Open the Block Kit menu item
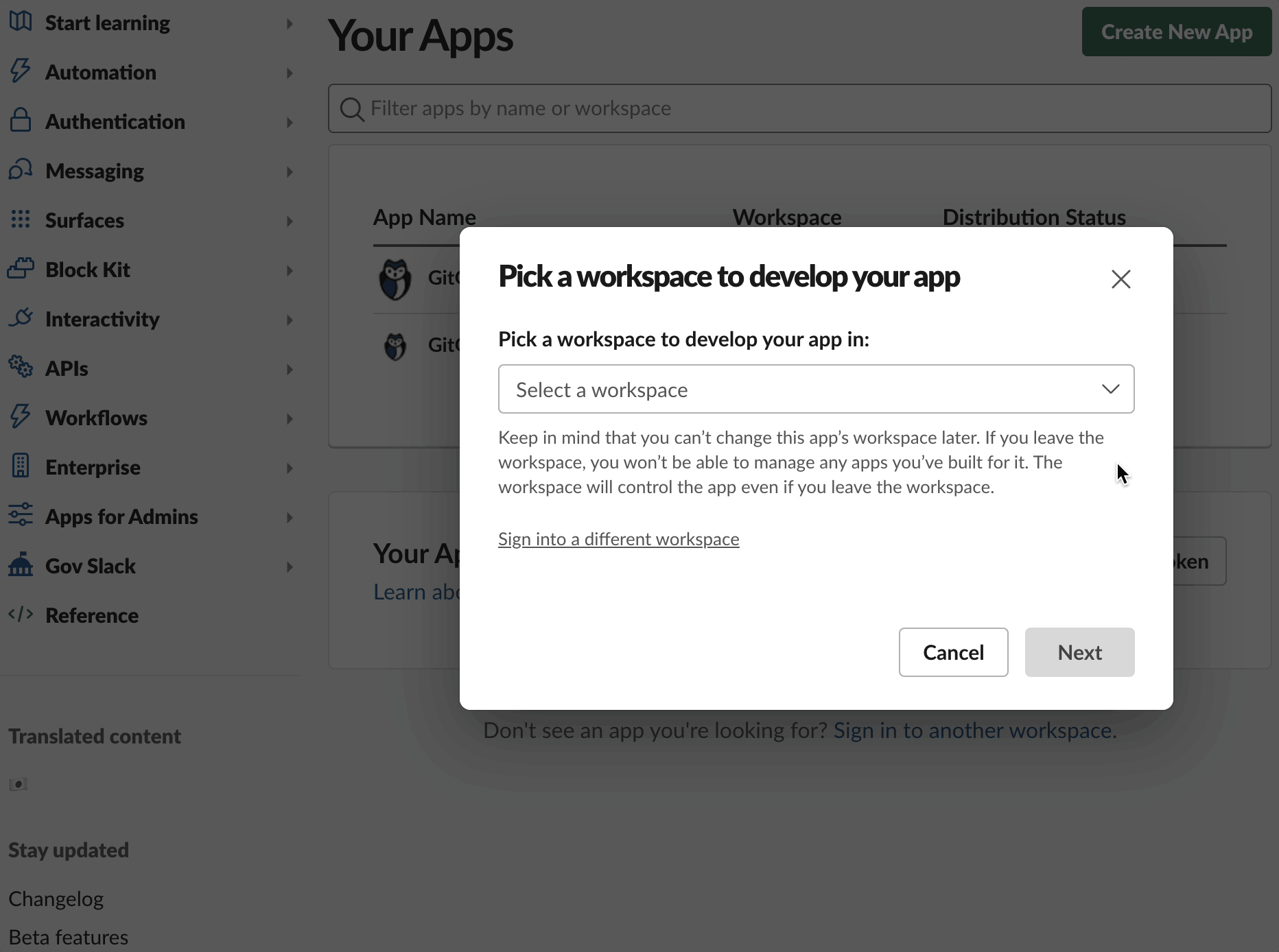The image size is (1279, 952). pos(88,270)
